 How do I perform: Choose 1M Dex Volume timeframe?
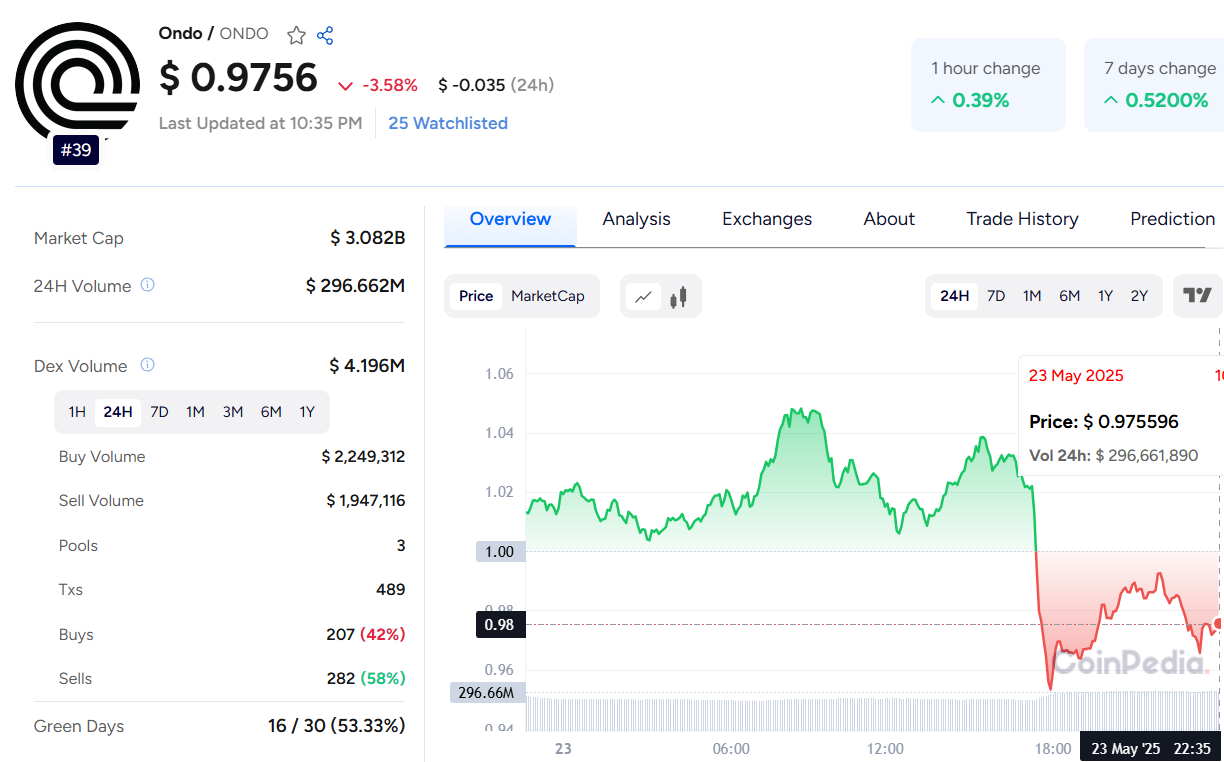[195, 412]
